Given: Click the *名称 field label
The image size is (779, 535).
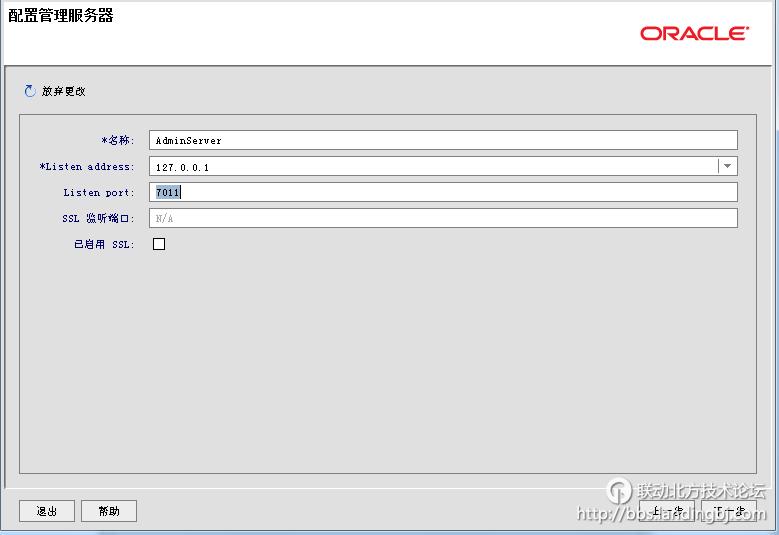Looking at the screenshot, I should [118, 140].
